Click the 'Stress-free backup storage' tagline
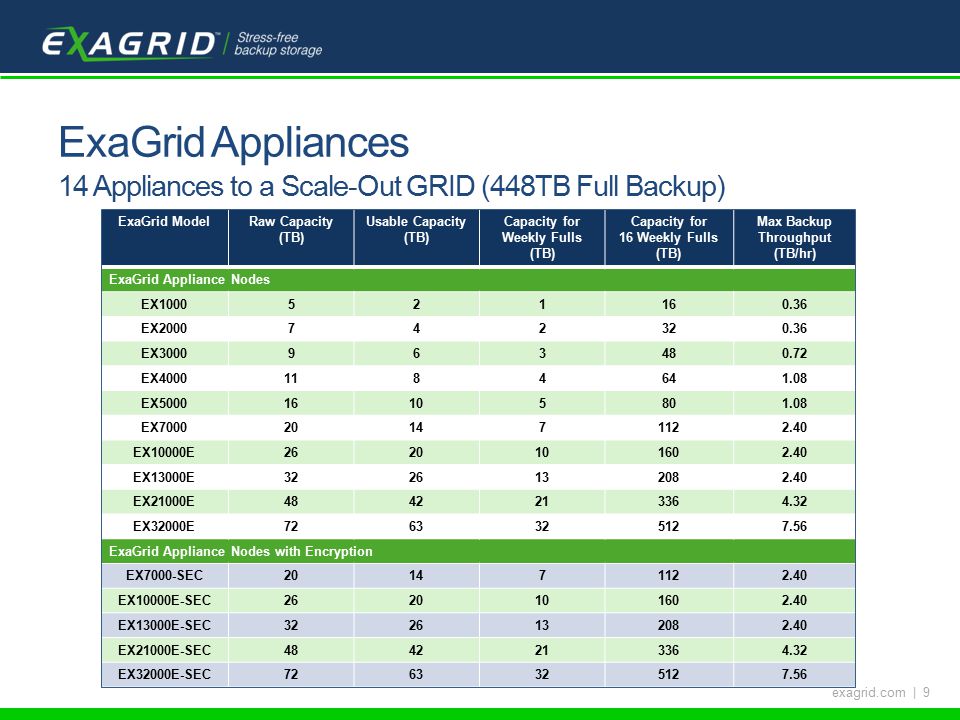The width and height of the screenshot is (960, 720). [x=278, y=44]
